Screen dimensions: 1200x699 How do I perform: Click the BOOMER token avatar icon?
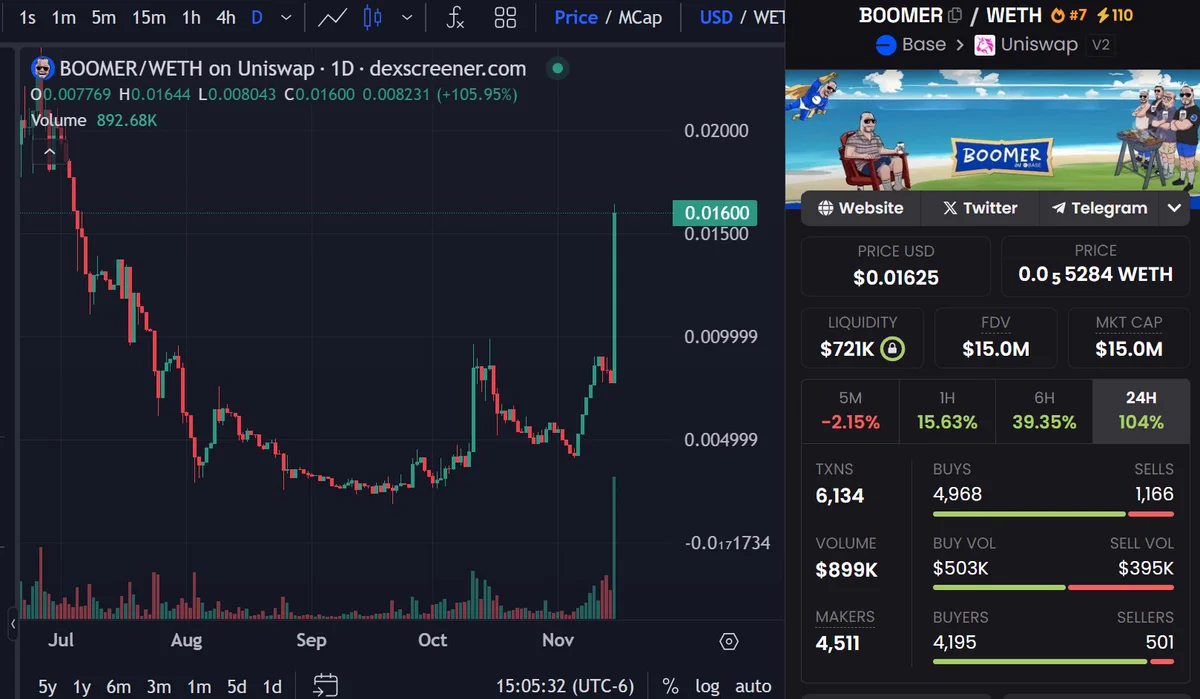point(42,69)
